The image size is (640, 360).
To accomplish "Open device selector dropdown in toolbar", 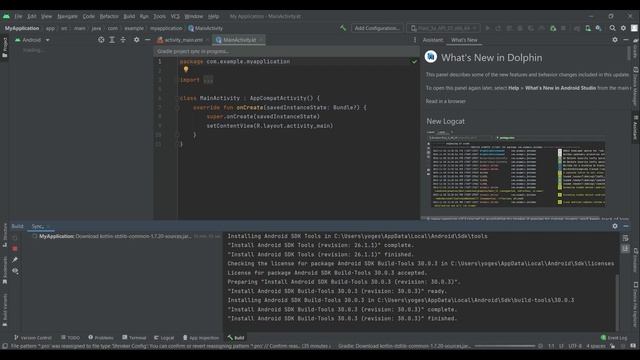I will [443, 28].
